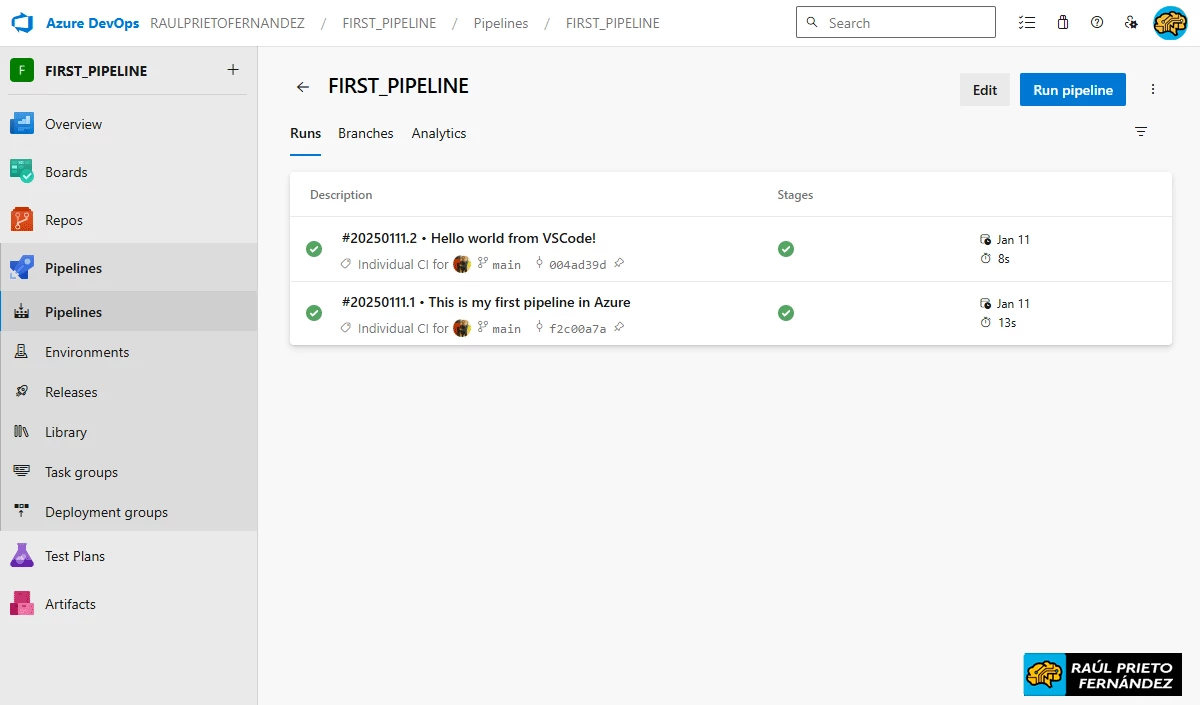This screenshot has width=1200, height=705.
Task: Switch to the Branches tab
Action: point(365,133)
